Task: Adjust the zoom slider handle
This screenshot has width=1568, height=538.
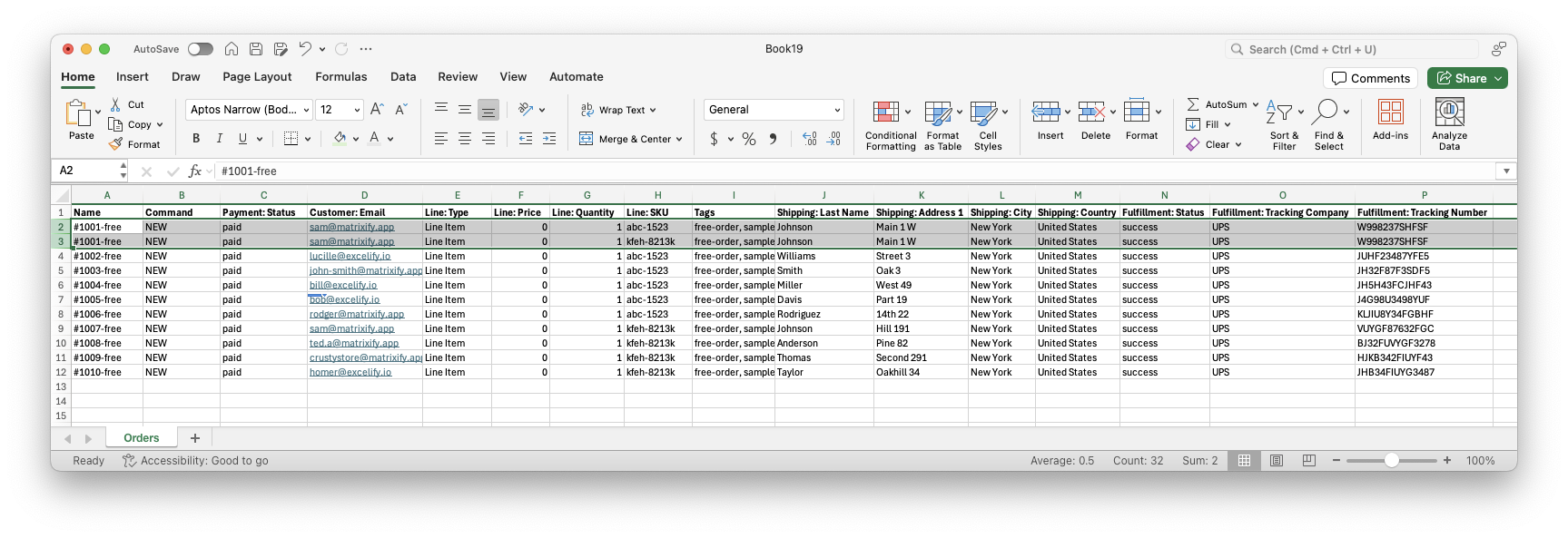Action: tap(1391, 461)
